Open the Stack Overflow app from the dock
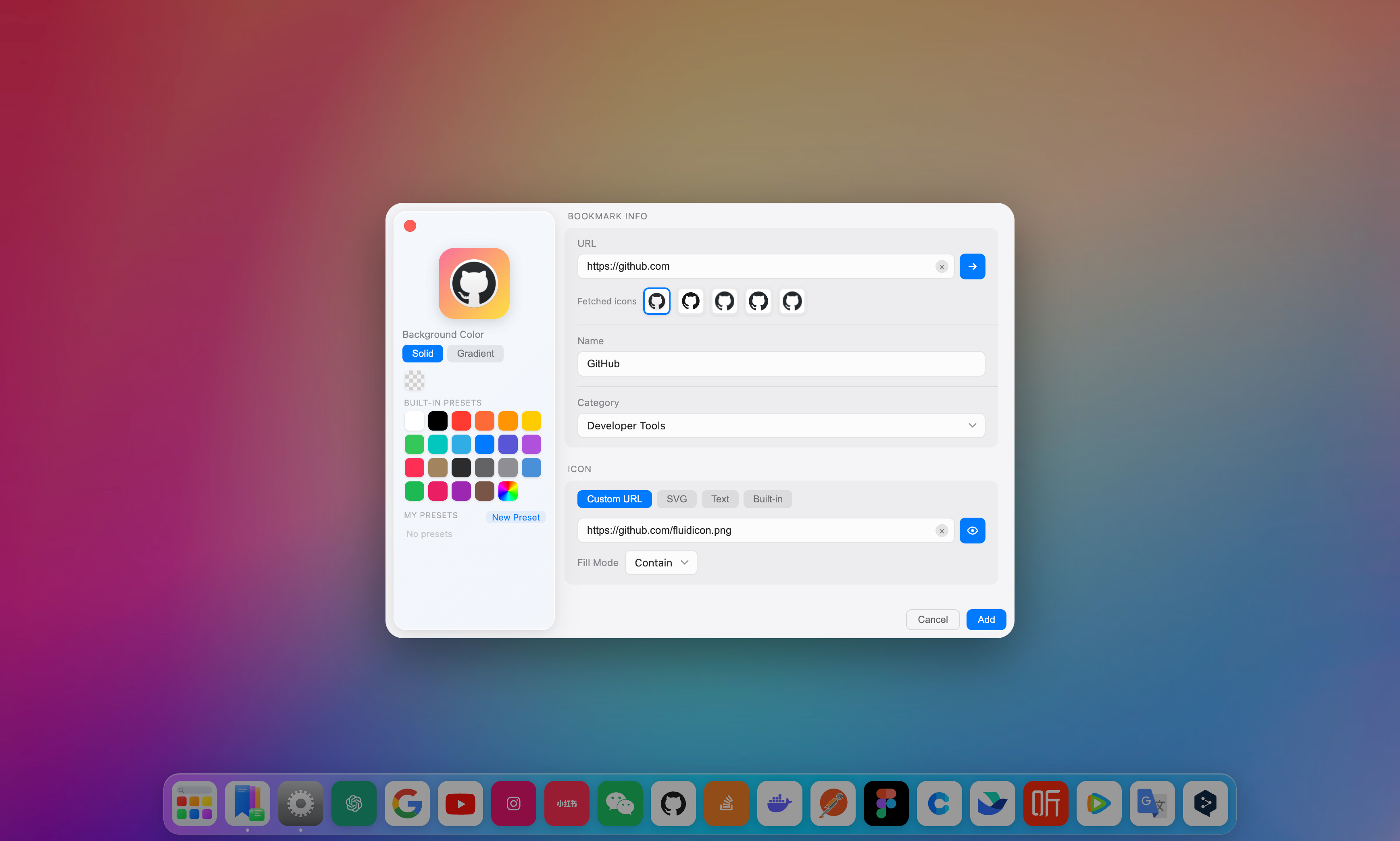Viewport: 1400px width, 841px height. 726,803
